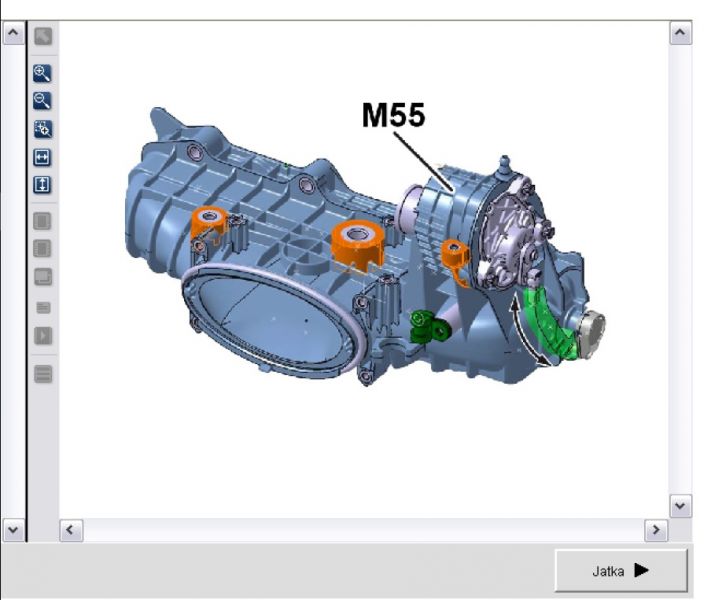This screenshot has width=711, height=600.
Task: Fit image to width
Action: 43,157
